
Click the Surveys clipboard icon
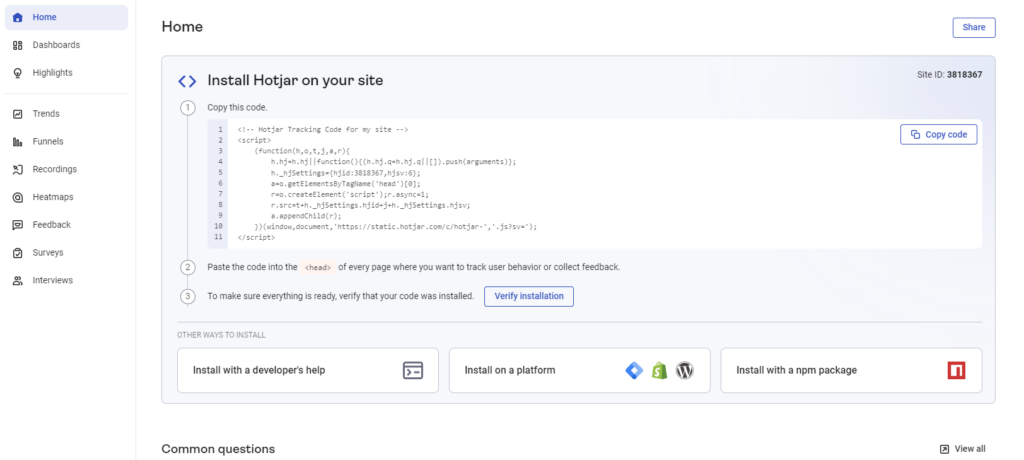(18, 253)
